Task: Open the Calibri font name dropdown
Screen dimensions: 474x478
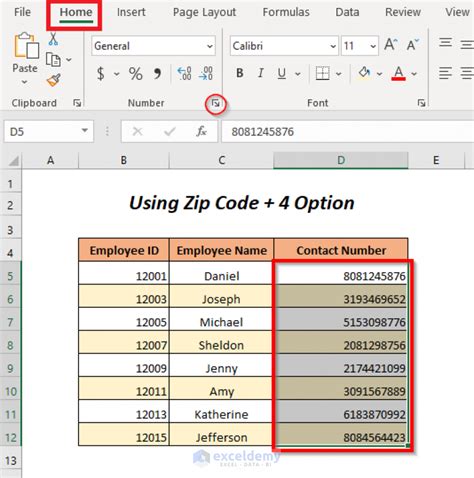Action: [x=333, y=46]
